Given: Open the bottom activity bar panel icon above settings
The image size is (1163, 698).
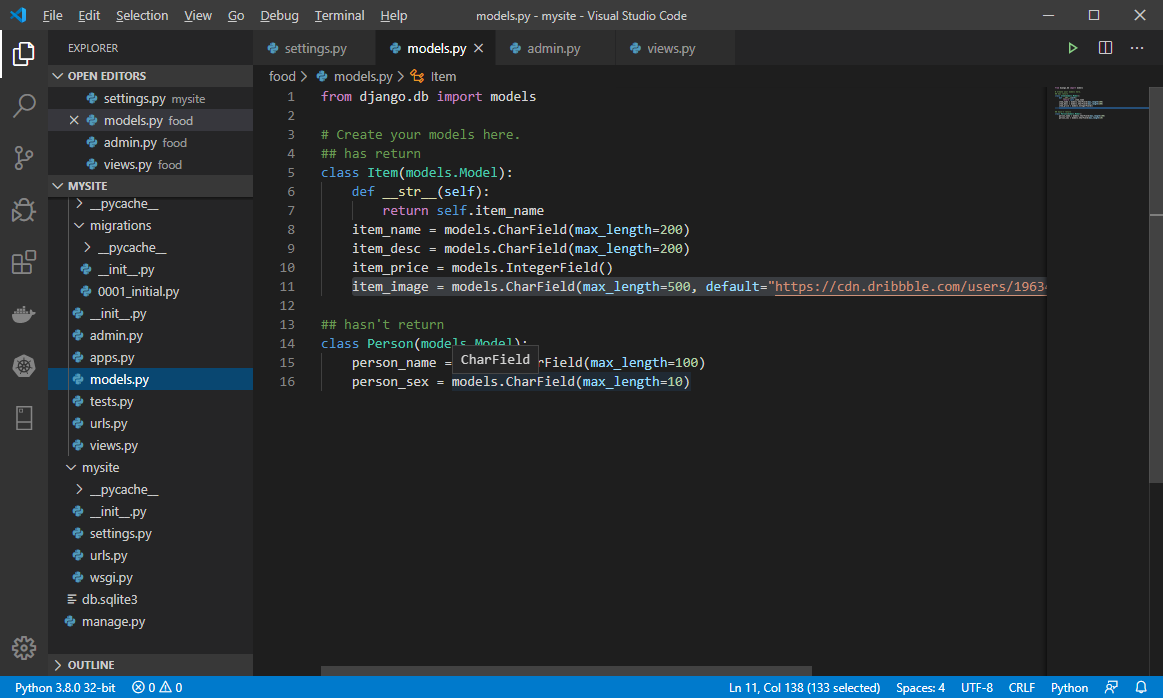Looking at the screenshot, I should coord(24,418).
